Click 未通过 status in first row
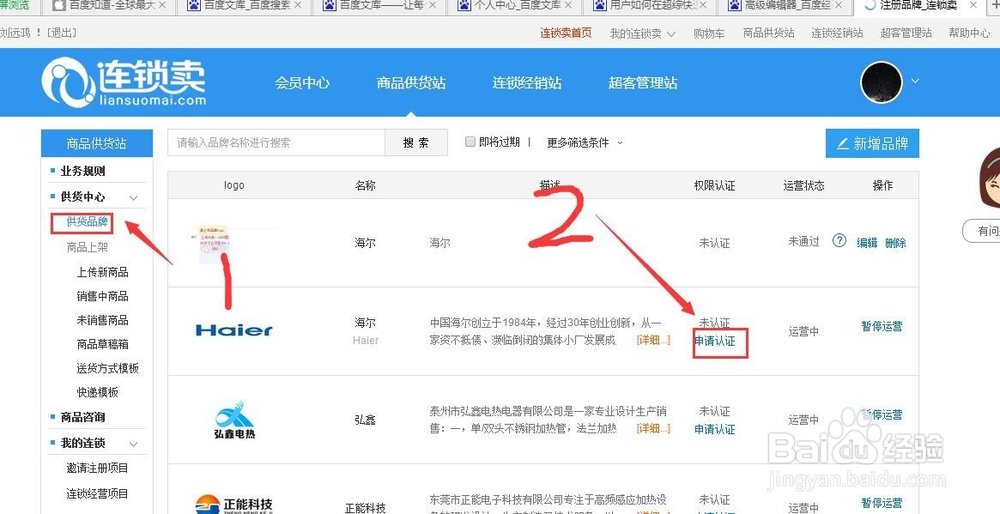1000x514 pixels. pos(804,242)
